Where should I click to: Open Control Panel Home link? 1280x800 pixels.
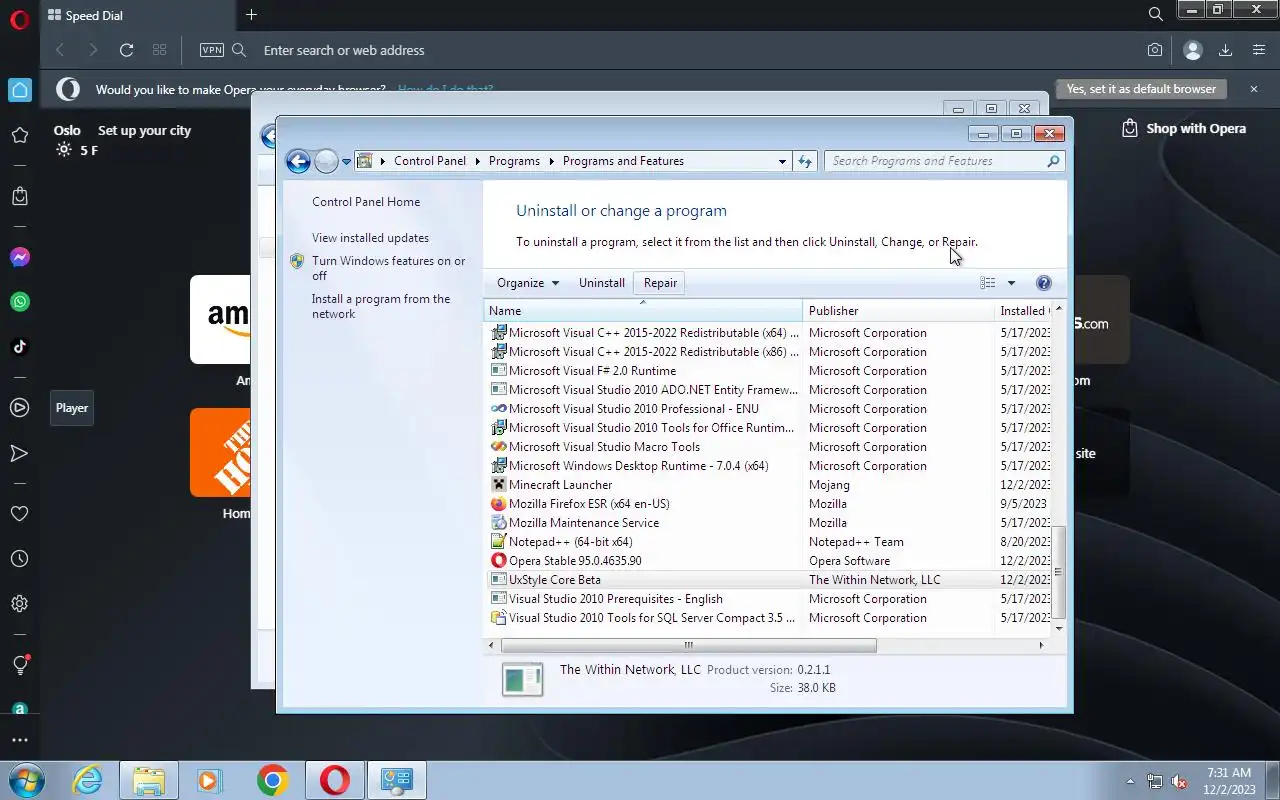tap(366, 202)
